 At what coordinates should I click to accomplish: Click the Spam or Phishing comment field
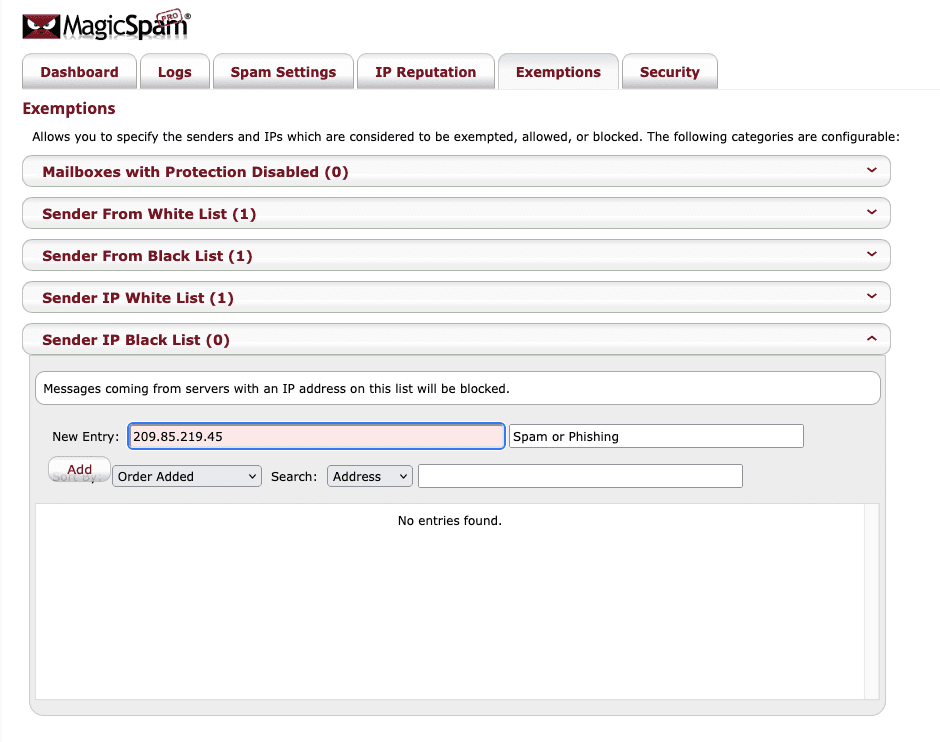click(x=655, y=437)
